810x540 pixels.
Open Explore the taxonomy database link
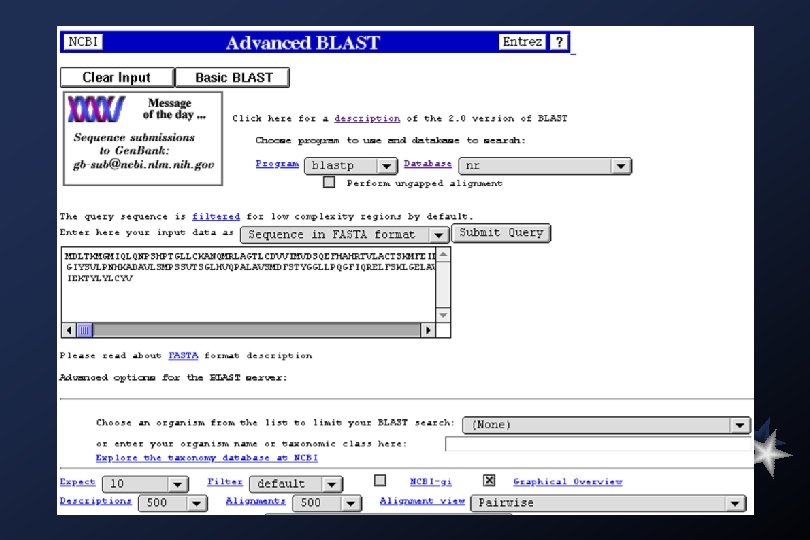pos(207,458)
